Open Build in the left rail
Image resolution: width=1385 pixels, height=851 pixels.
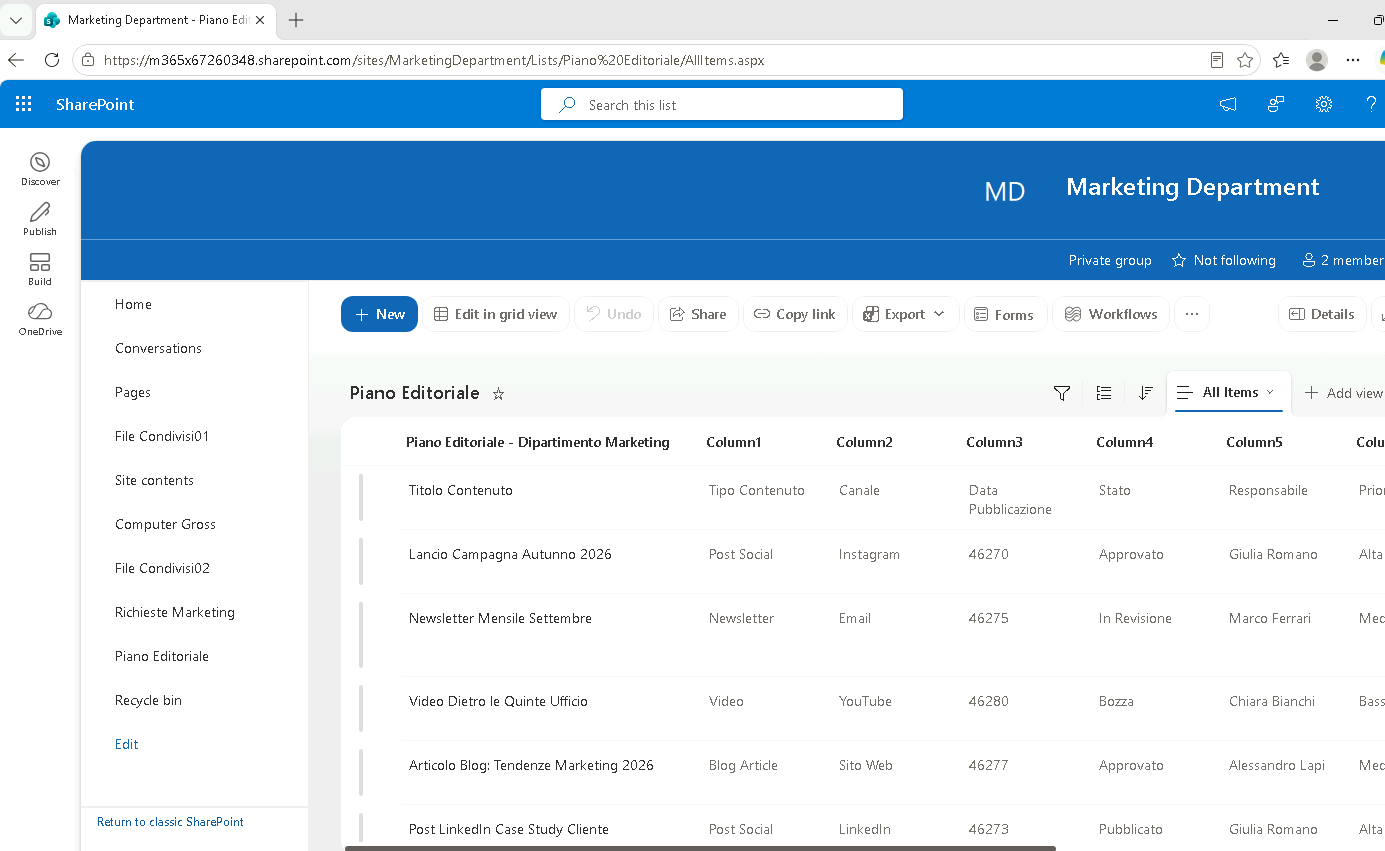pos(40,269)
